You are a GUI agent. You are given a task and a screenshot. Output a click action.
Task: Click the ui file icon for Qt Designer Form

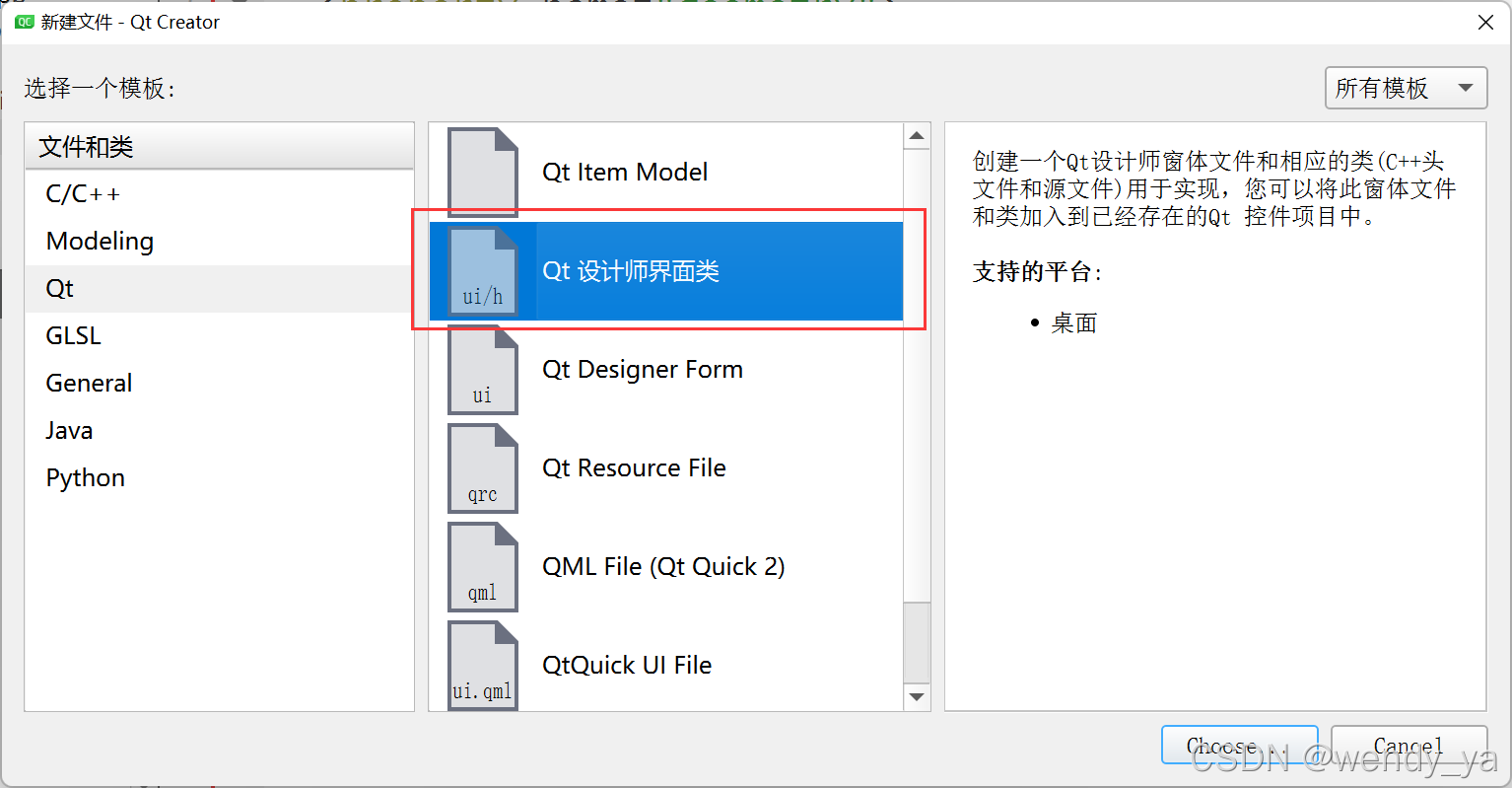coord(483,370)
